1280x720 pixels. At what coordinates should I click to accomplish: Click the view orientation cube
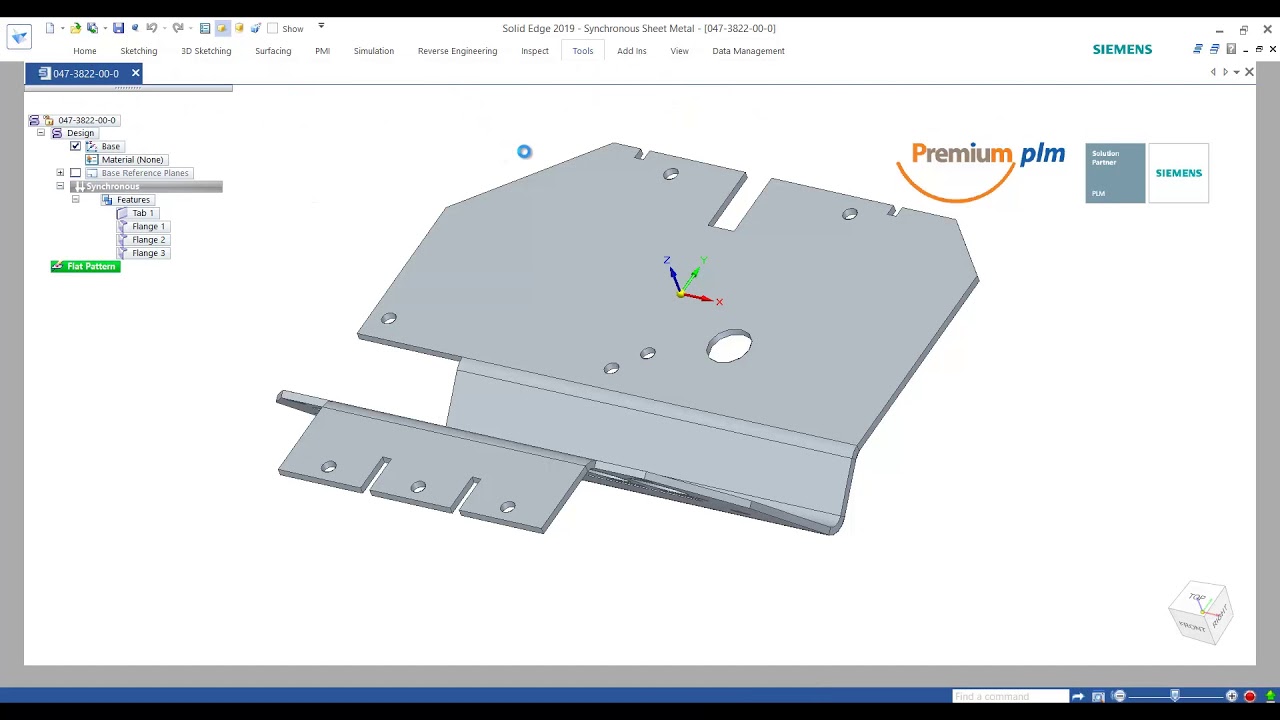(1200, 612)
